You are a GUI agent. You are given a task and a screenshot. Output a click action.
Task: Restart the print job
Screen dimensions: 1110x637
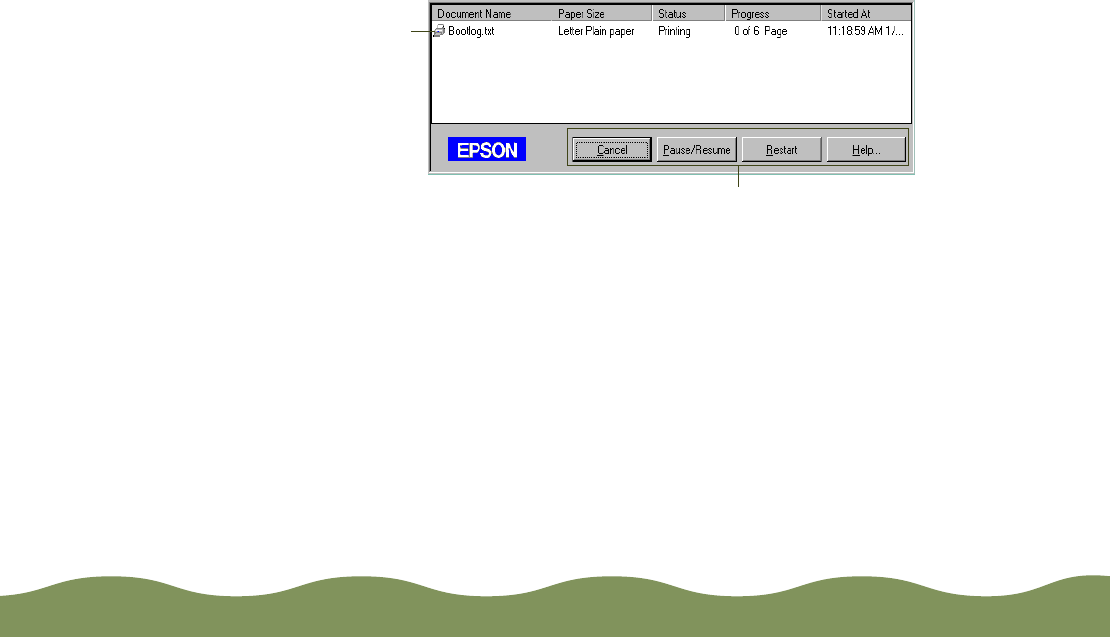pyautogui.click(x=782, y=149)
